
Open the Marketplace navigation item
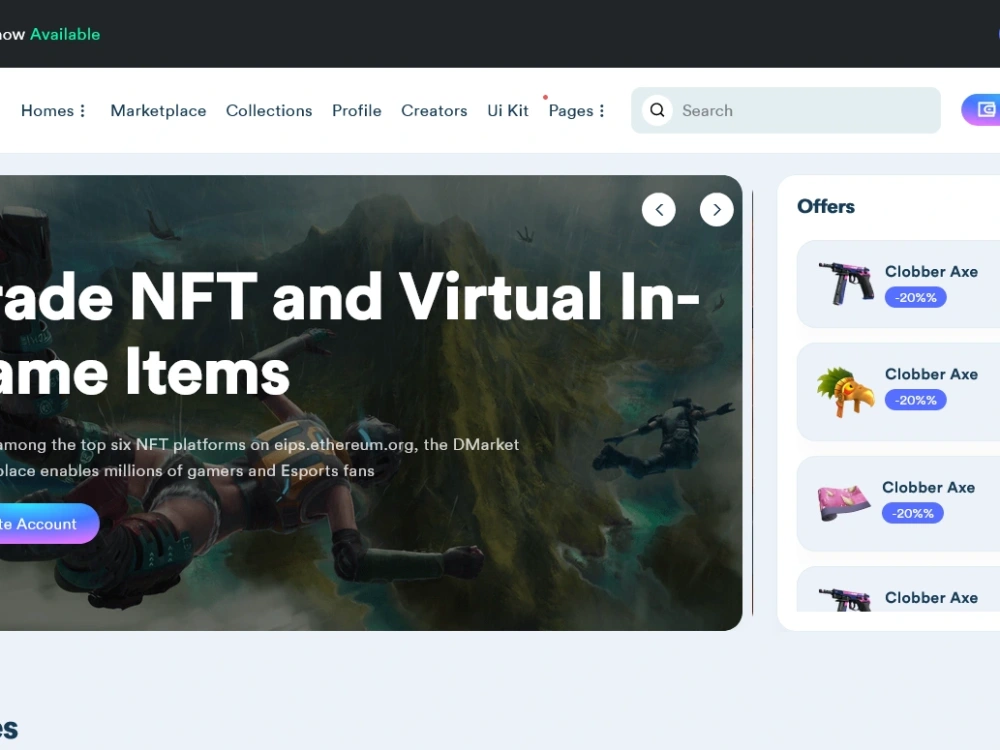158,111
